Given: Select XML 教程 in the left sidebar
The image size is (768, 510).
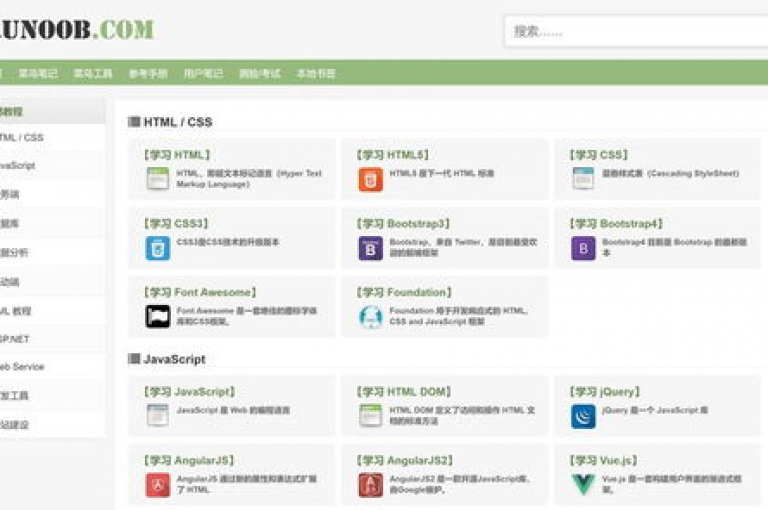Looking at the screenshot, I should [52, 311].
